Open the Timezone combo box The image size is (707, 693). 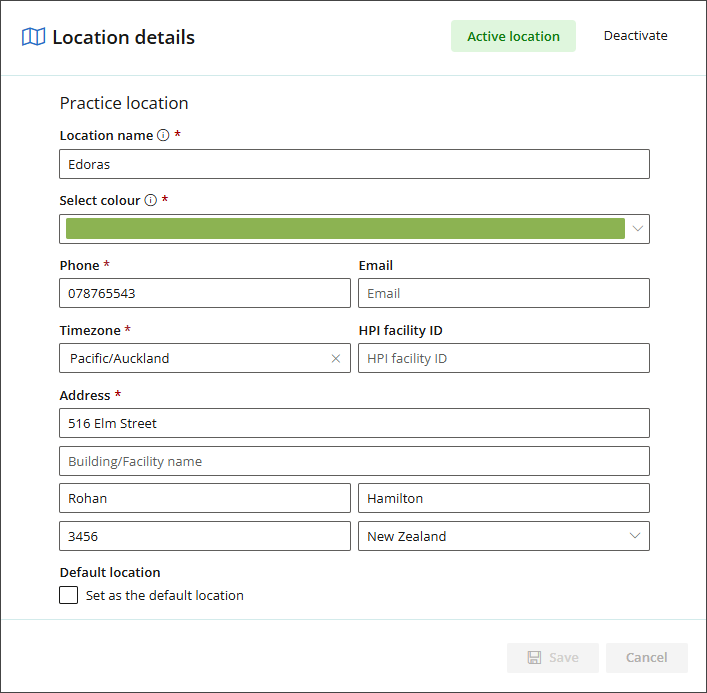(x=195, y=358)
